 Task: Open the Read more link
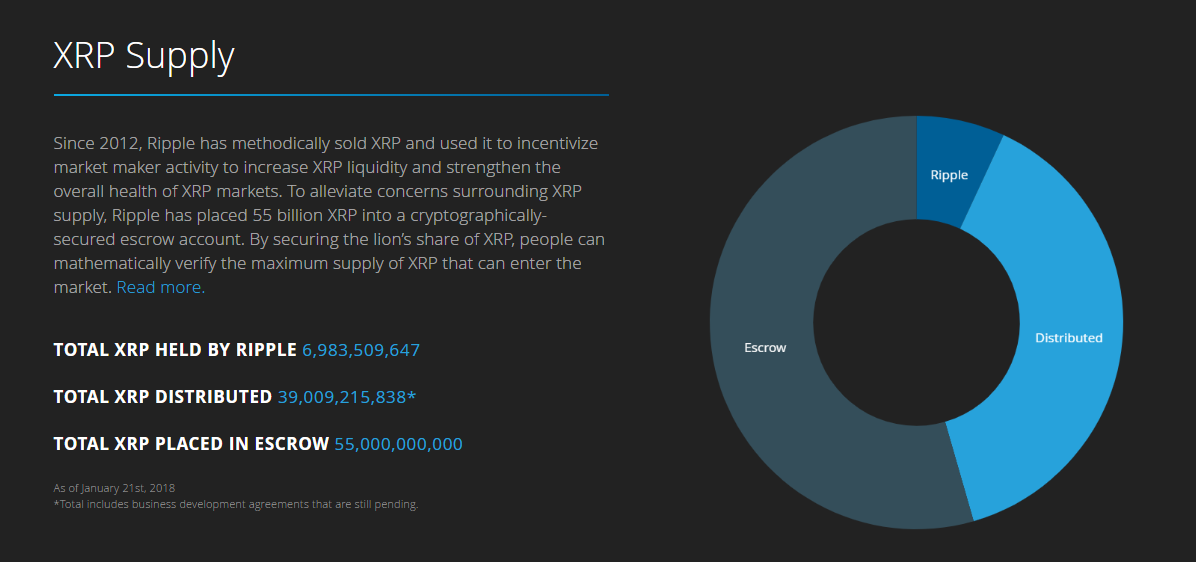(x=160, y=287)
